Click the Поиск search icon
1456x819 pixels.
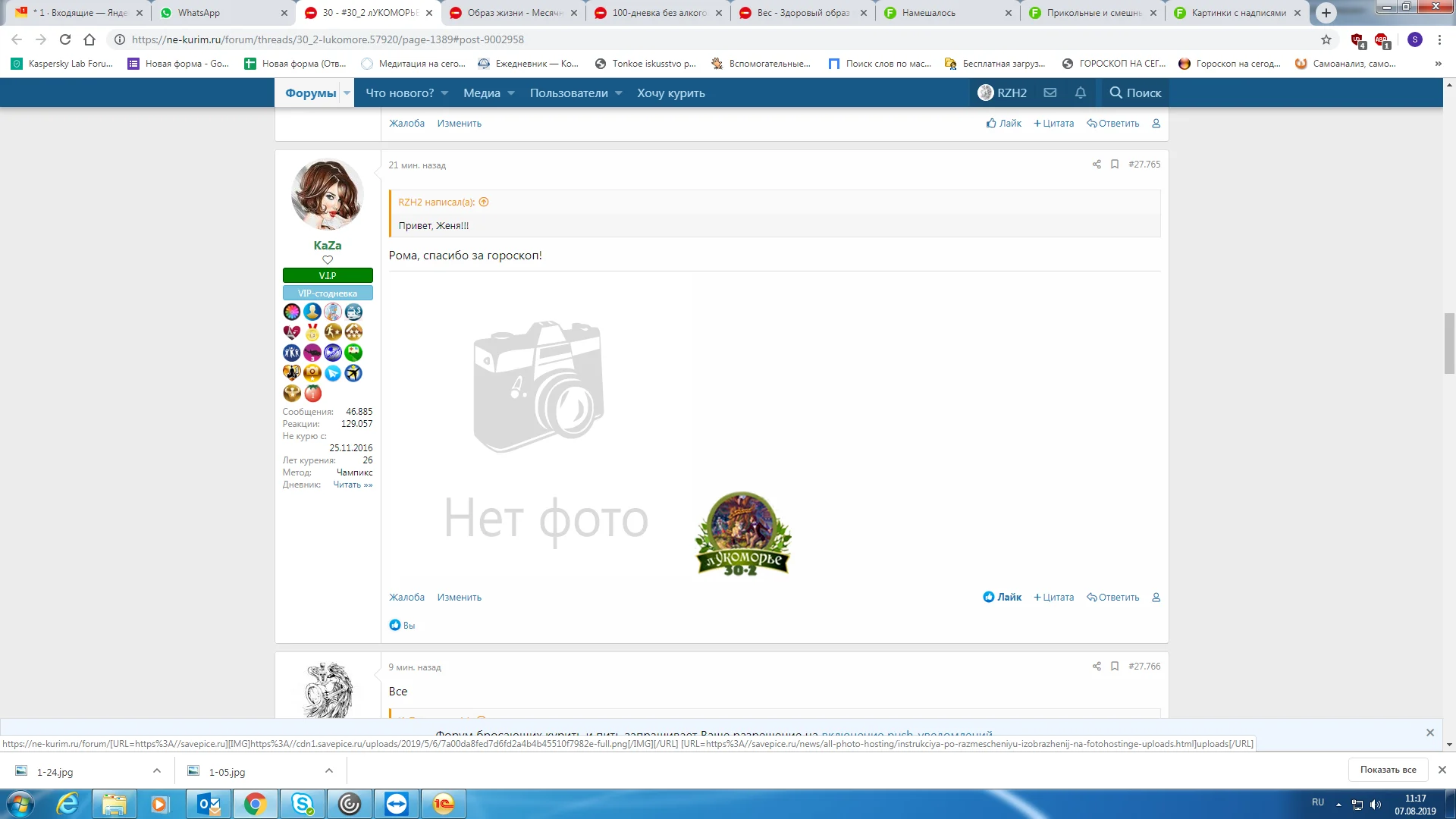pyautogui.click(x=1115, y=93)
